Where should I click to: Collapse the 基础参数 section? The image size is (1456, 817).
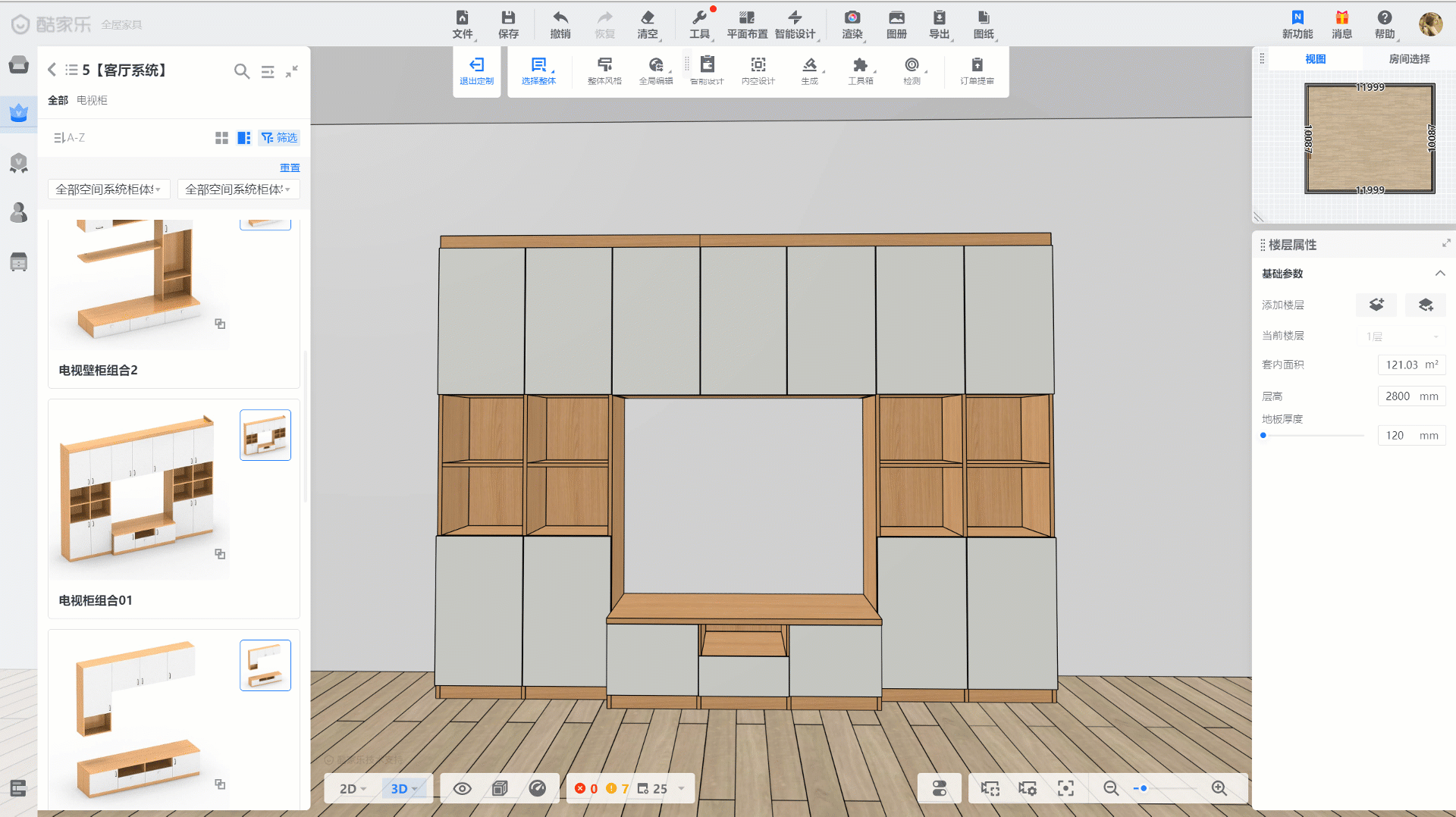click(x=1439, y=274)
